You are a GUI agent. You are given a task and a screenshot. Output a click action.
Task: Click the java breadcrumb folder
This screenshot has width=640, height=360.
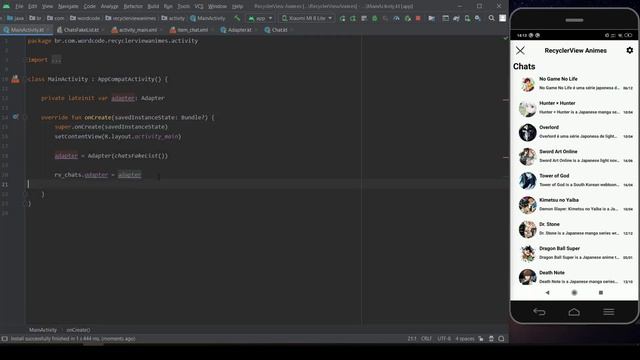16,18
